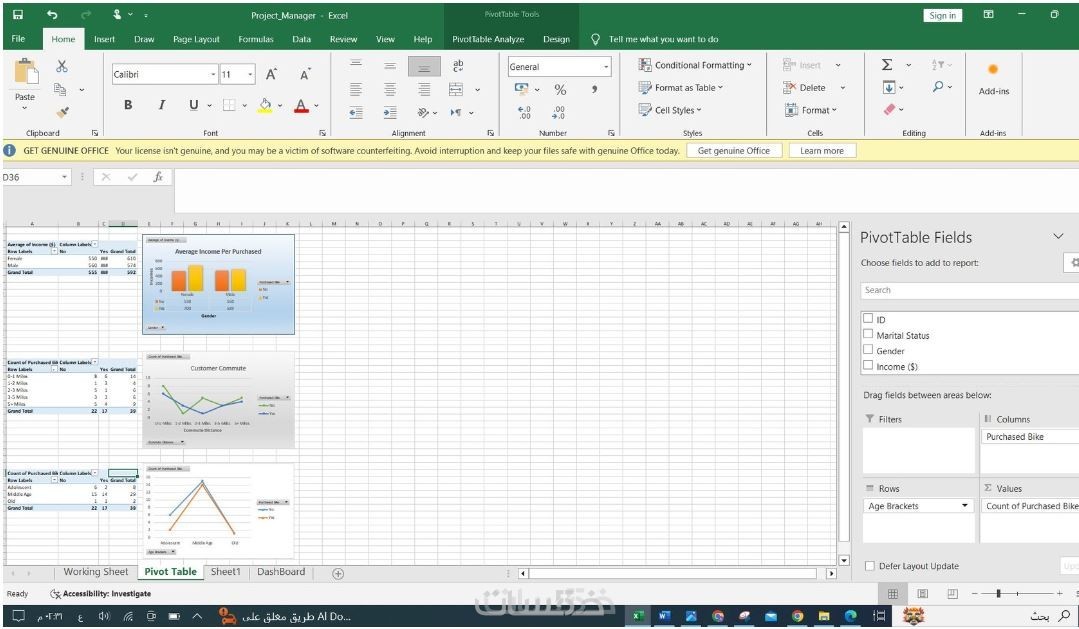
Task: Click the Save icon in title bar
Action: (x=18, y=14)
